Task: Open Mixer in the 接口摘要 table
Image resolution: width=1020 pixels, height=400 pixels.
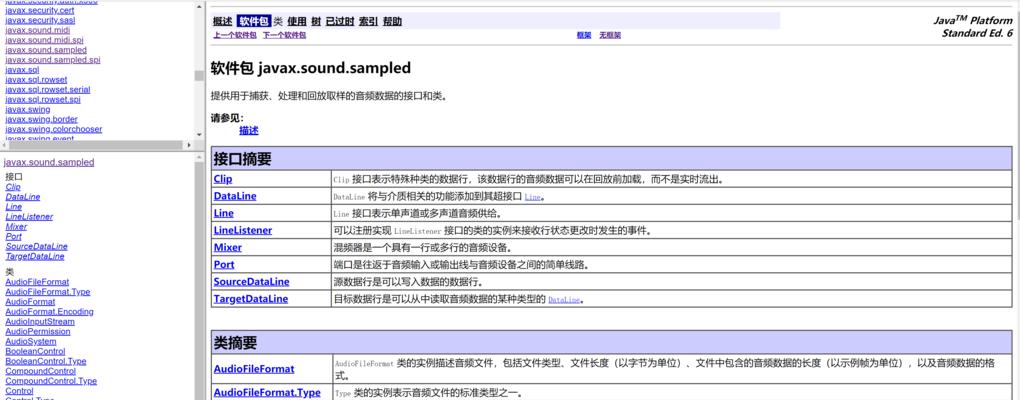Action: coord(228,247)
